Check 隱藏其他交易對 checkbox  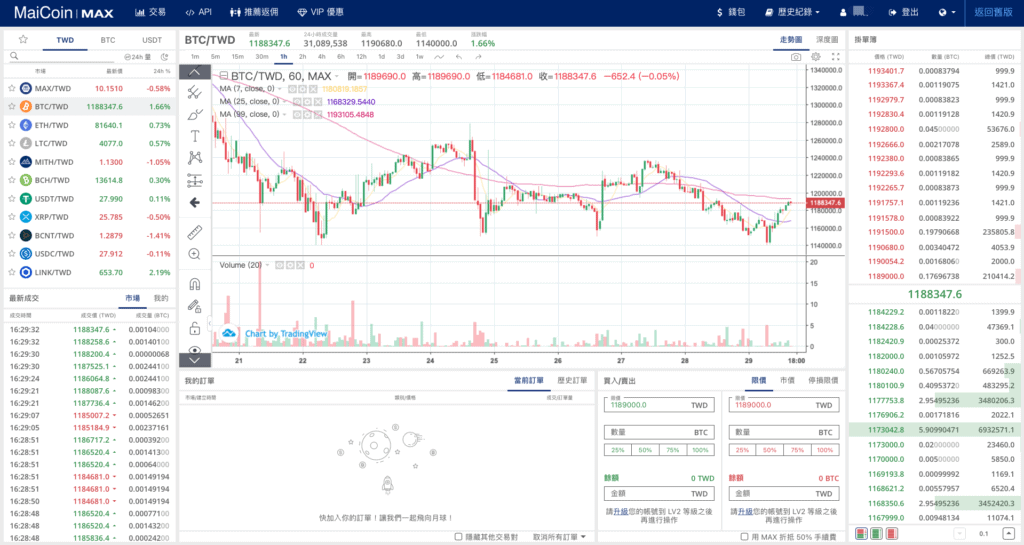(x=458, y=537)
